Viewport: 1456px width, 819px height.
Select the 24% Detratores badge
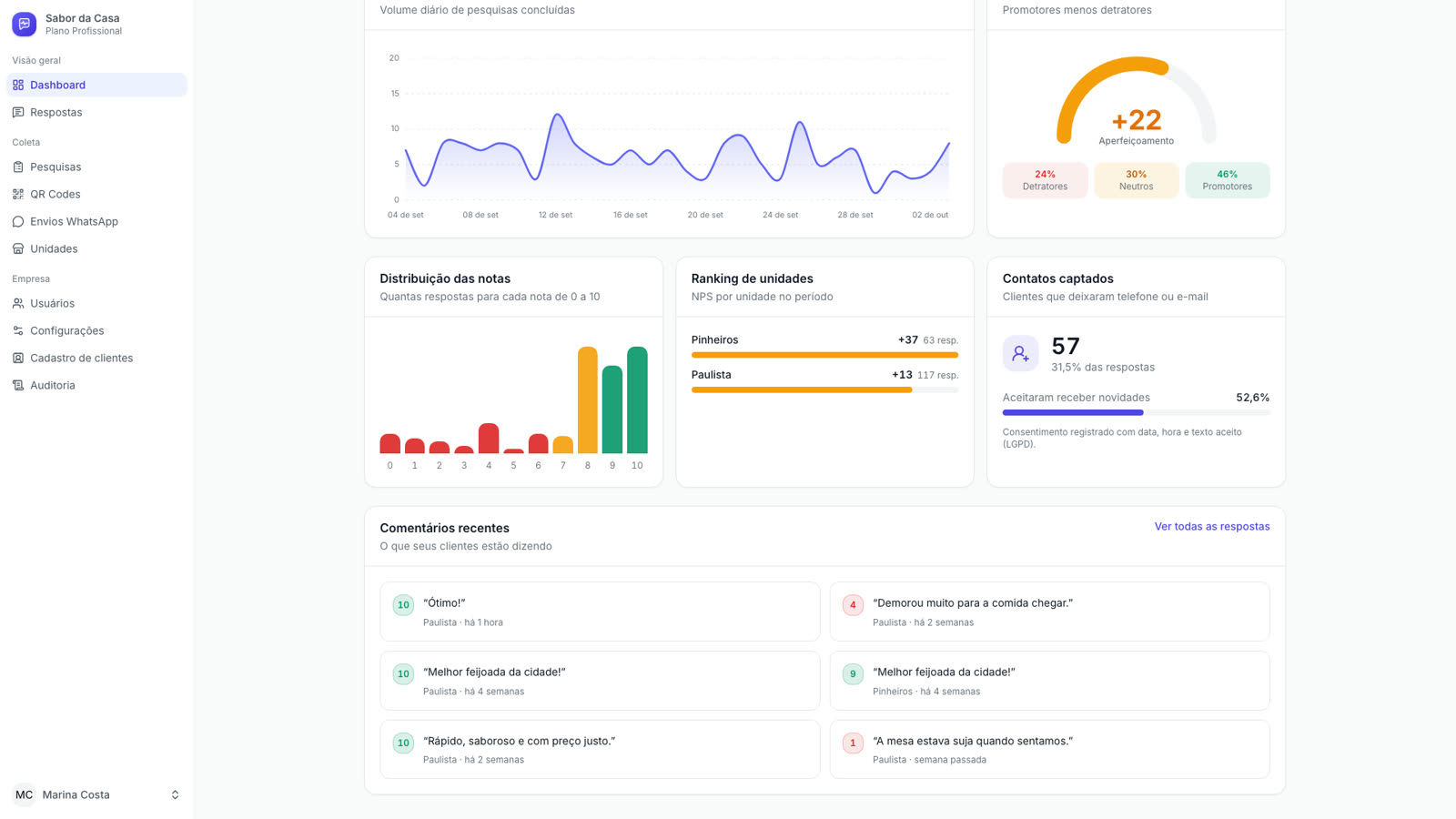[x=1045, y=180]
